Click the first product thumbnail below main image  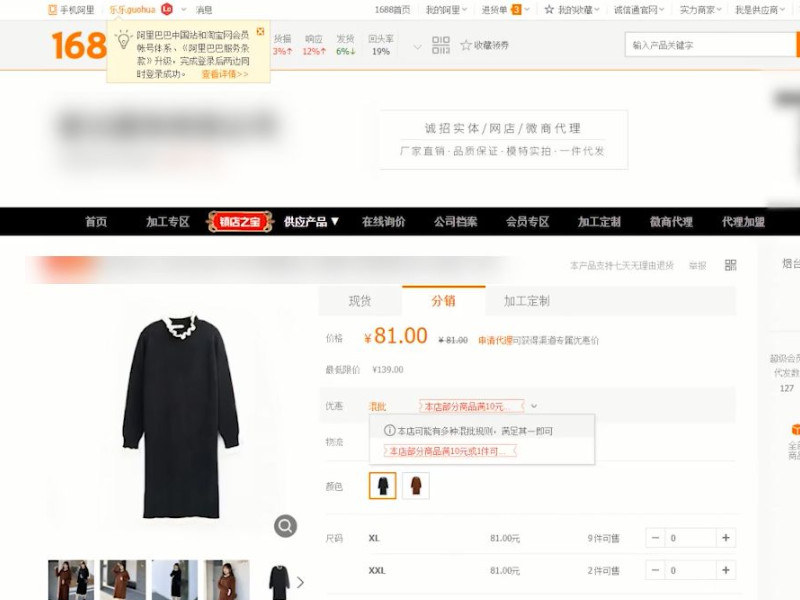point(68,580)
